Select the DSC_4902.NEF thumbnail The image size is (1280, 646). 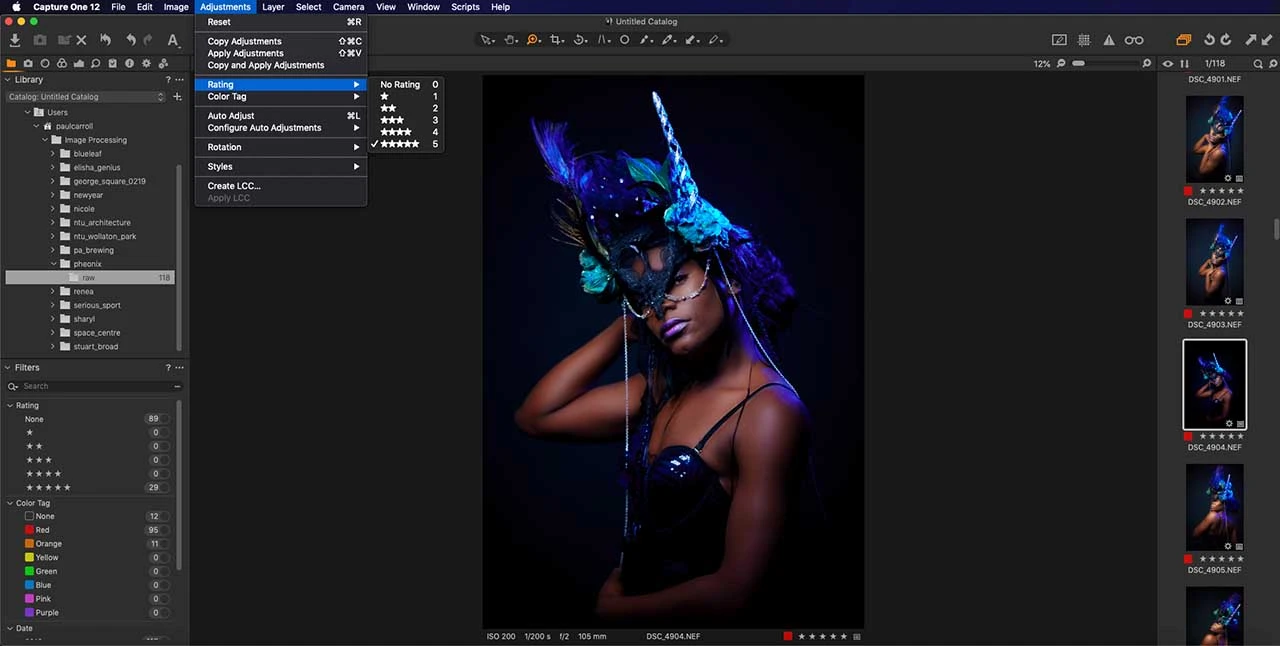tap(1215, 139)
